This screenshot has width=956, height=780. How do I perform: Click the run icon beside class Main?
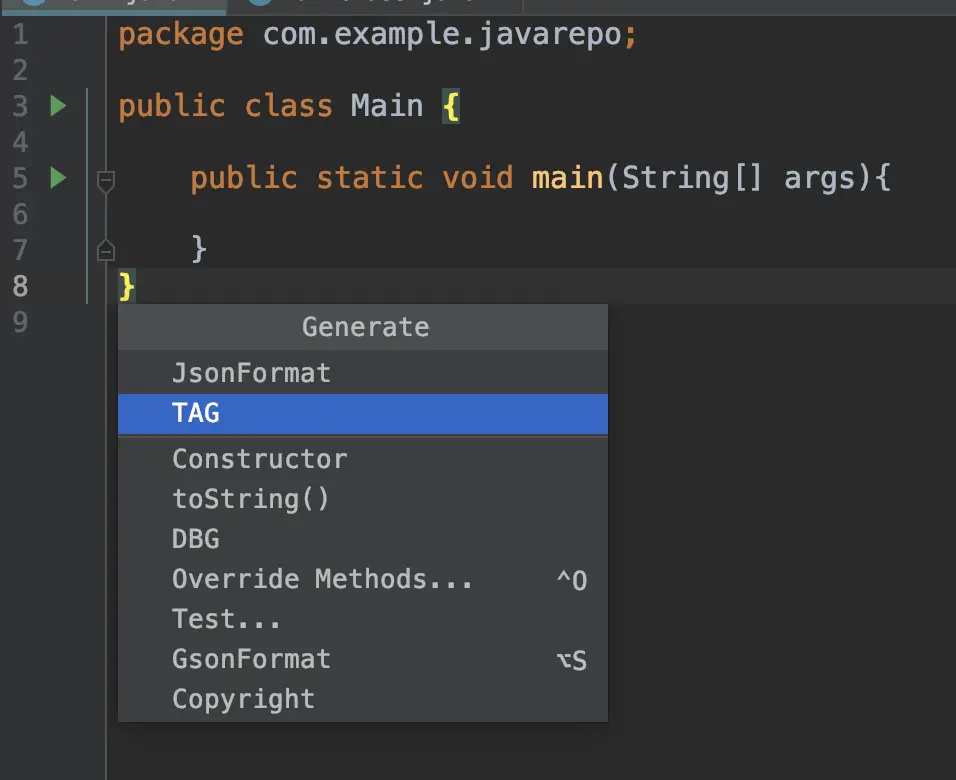(x=58, y=105)
